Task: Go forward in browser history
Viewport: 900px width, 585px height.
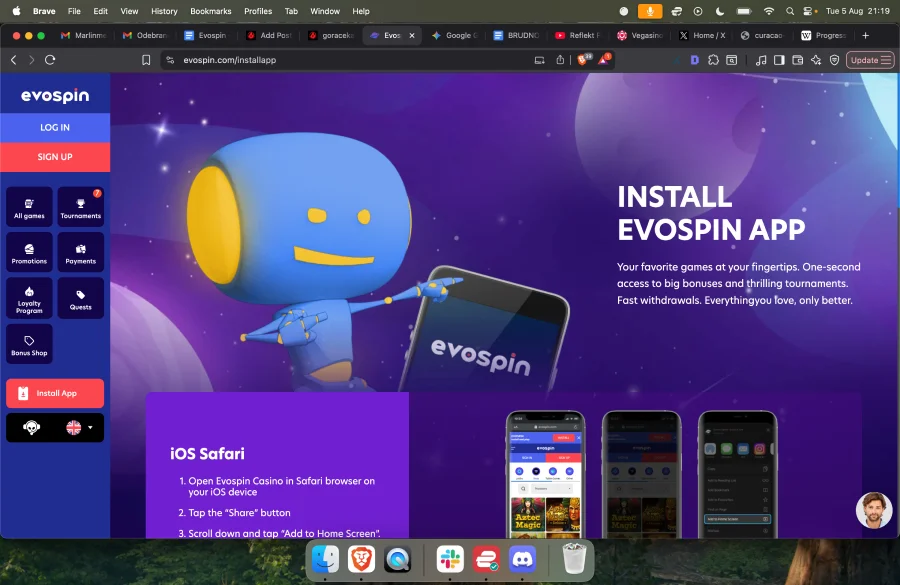Action: (32, 60)
